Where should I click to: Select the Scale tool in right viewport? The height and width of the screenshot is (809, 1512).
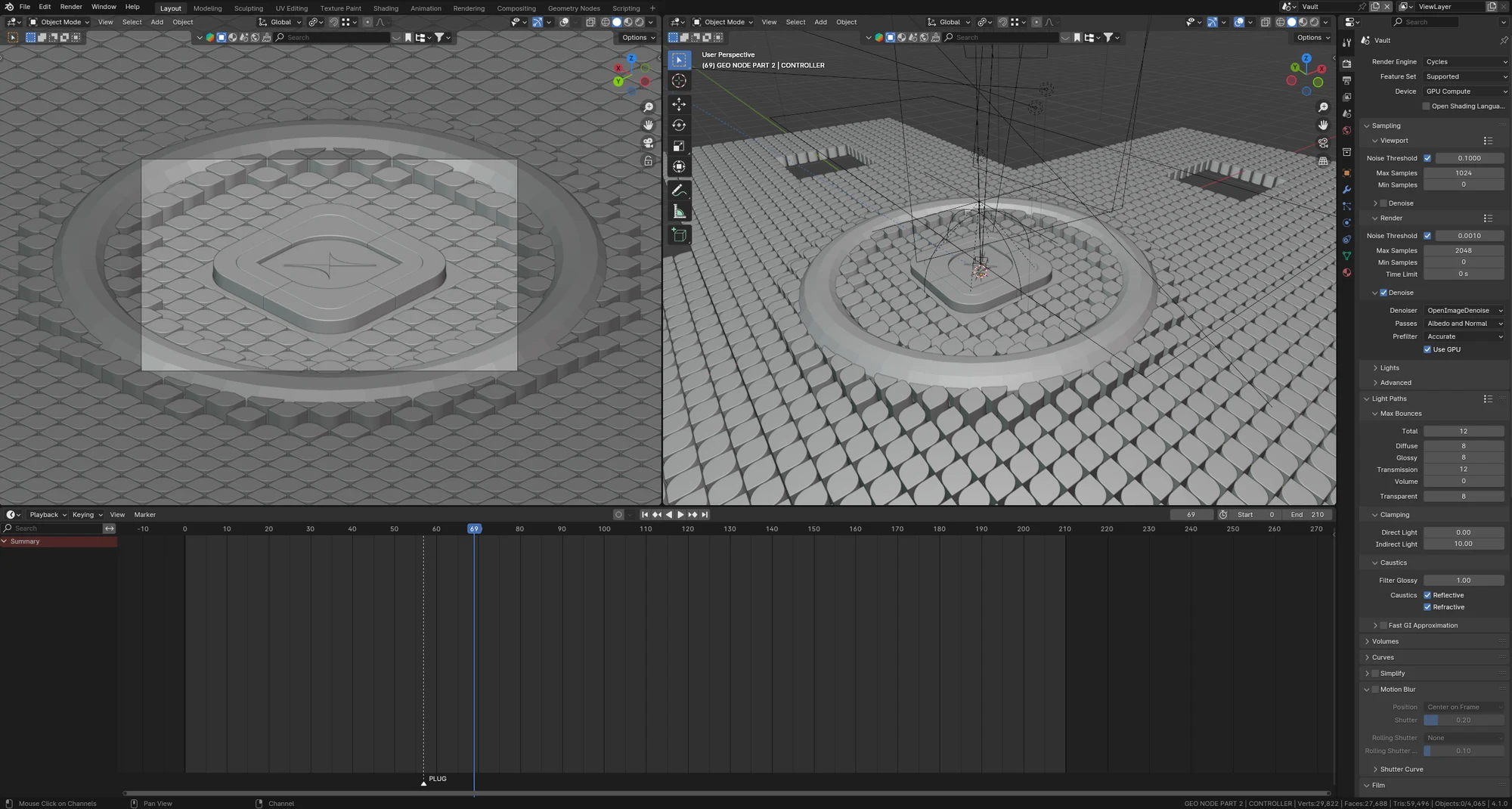click(679, 146)
